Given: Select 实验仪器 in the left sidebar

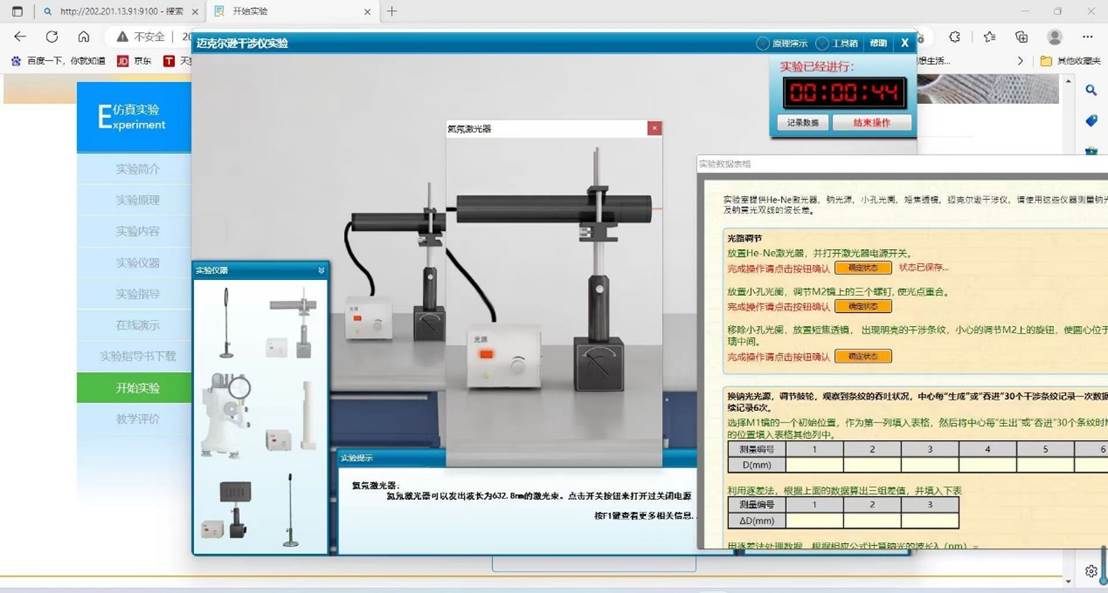Looking at the screenshot, I should pyautogui.click(x=137, y=263).
